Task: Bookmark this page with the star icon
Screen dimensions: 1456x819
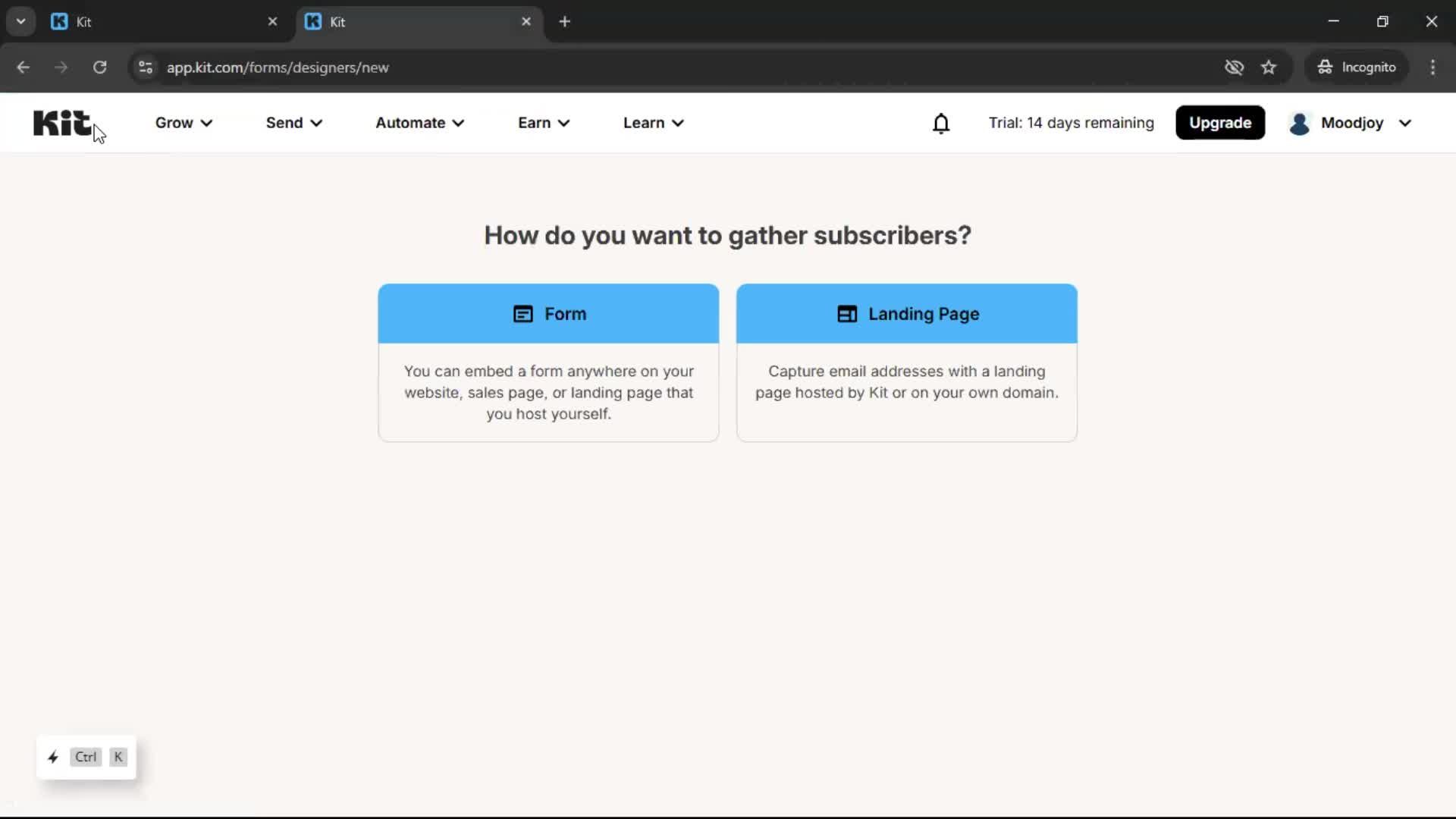Action: tap(1269, 67)
